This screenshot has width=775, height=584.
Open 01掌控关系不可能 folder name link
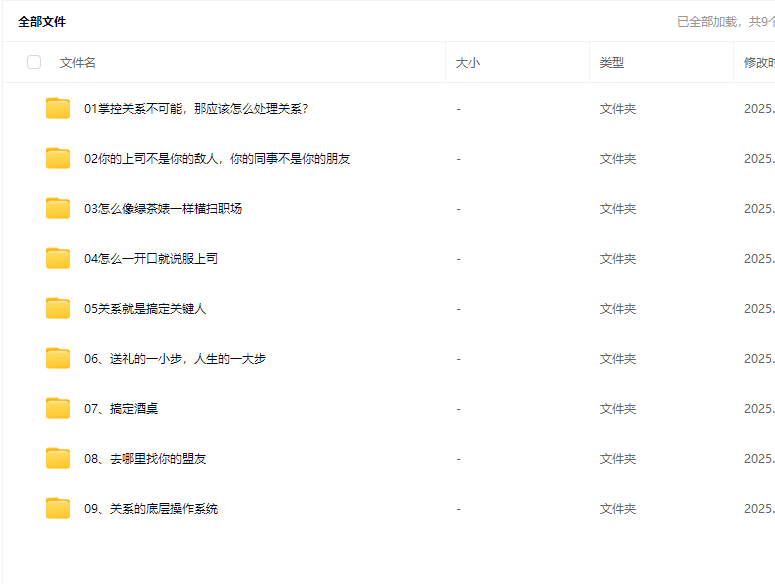coord(196,108)
